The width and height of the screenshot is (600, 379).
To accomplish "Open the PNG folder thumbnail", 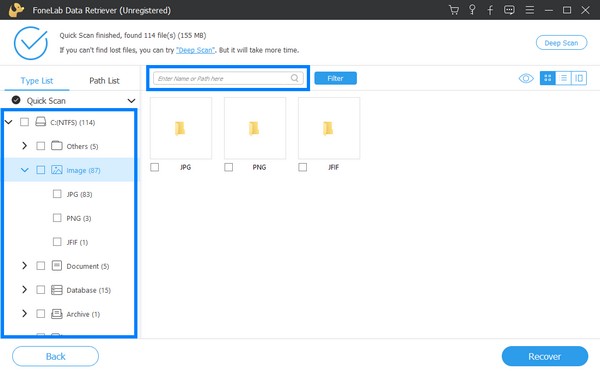I will pyautogui.click(x=255, y=128).
